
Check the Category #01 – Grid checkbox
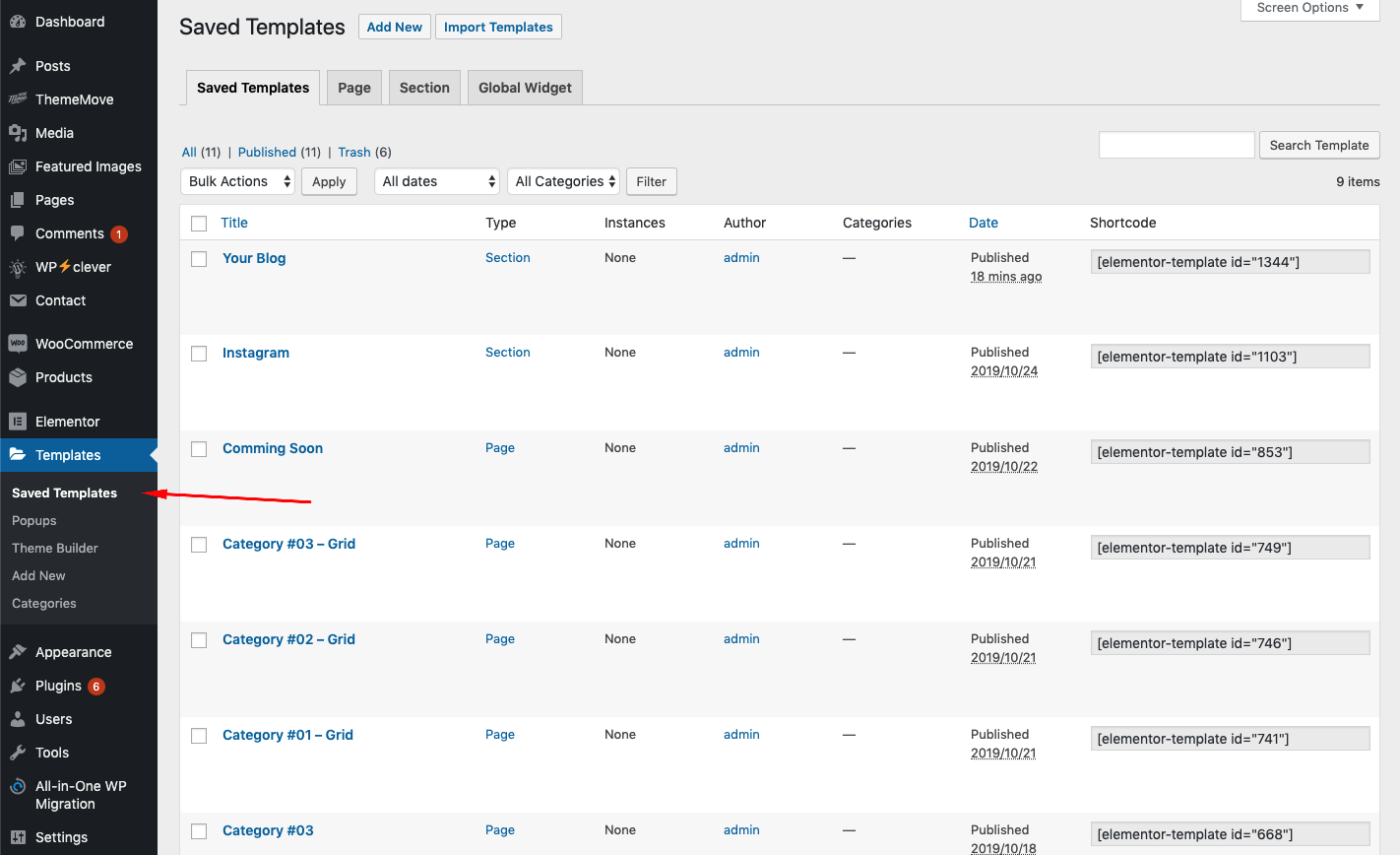click(x=199, y=736)
